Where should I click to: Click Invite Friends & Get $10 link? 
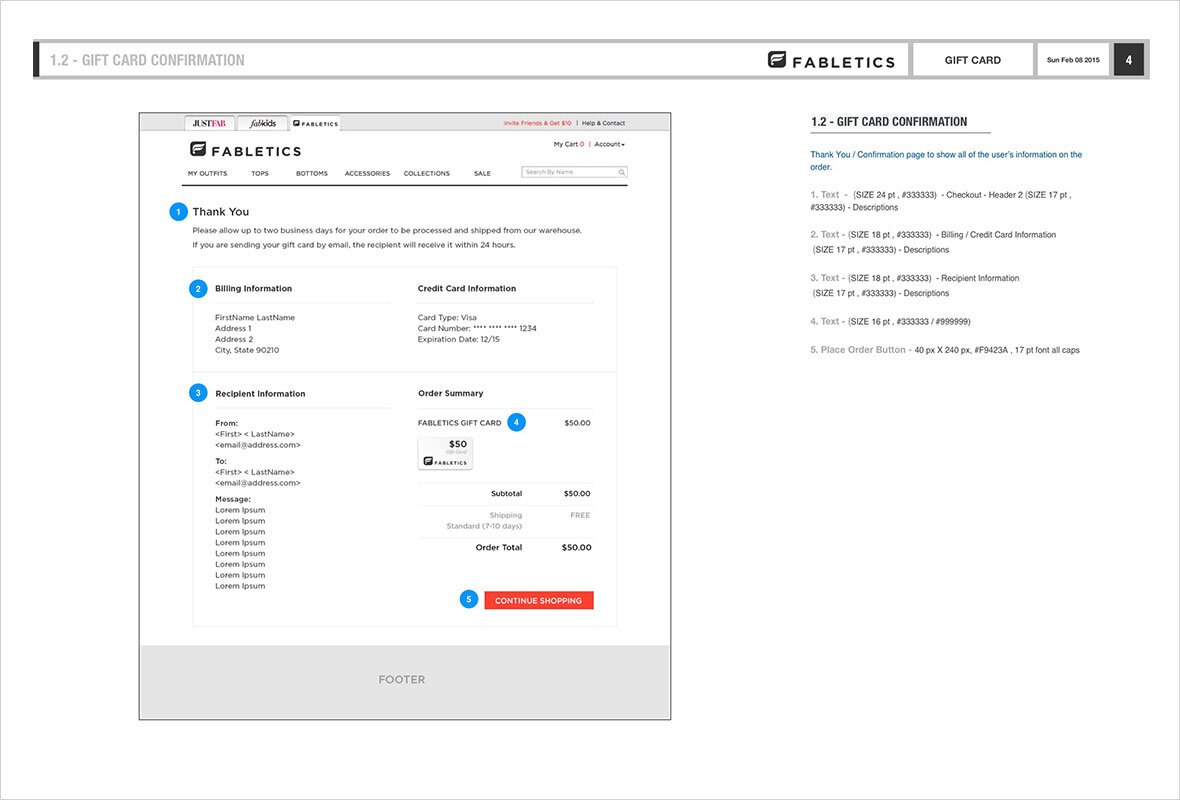[x=537, y=123]
